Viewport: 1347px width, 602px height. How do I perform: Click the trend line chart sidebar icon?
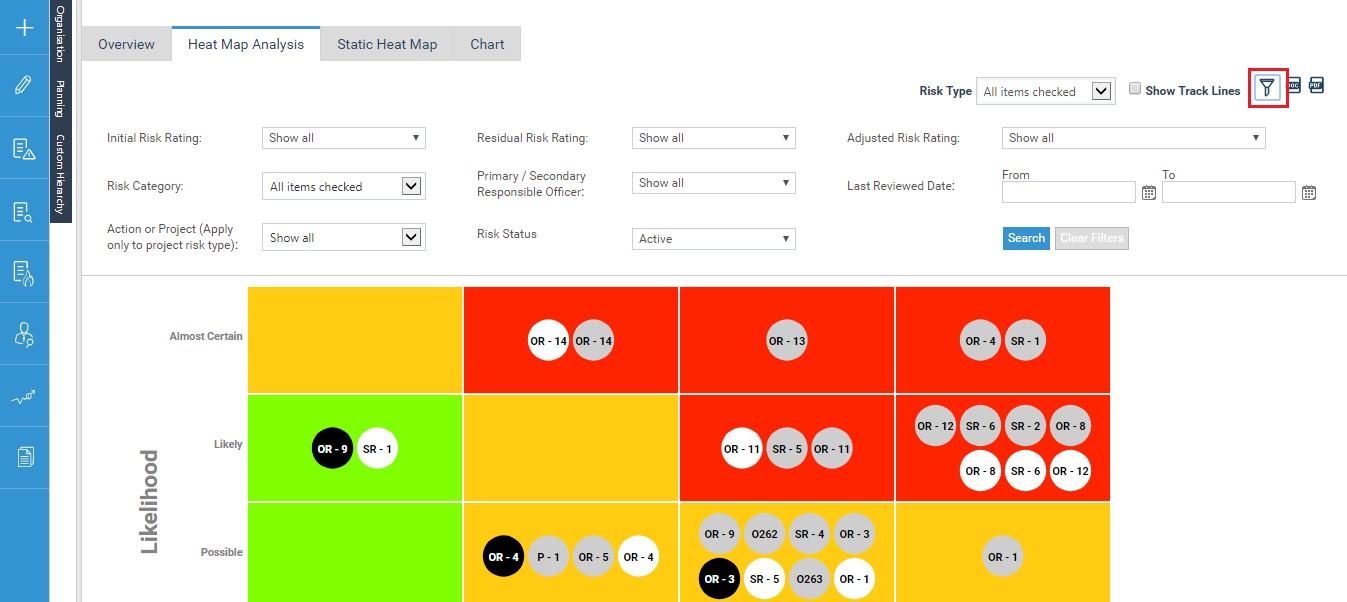24,397
